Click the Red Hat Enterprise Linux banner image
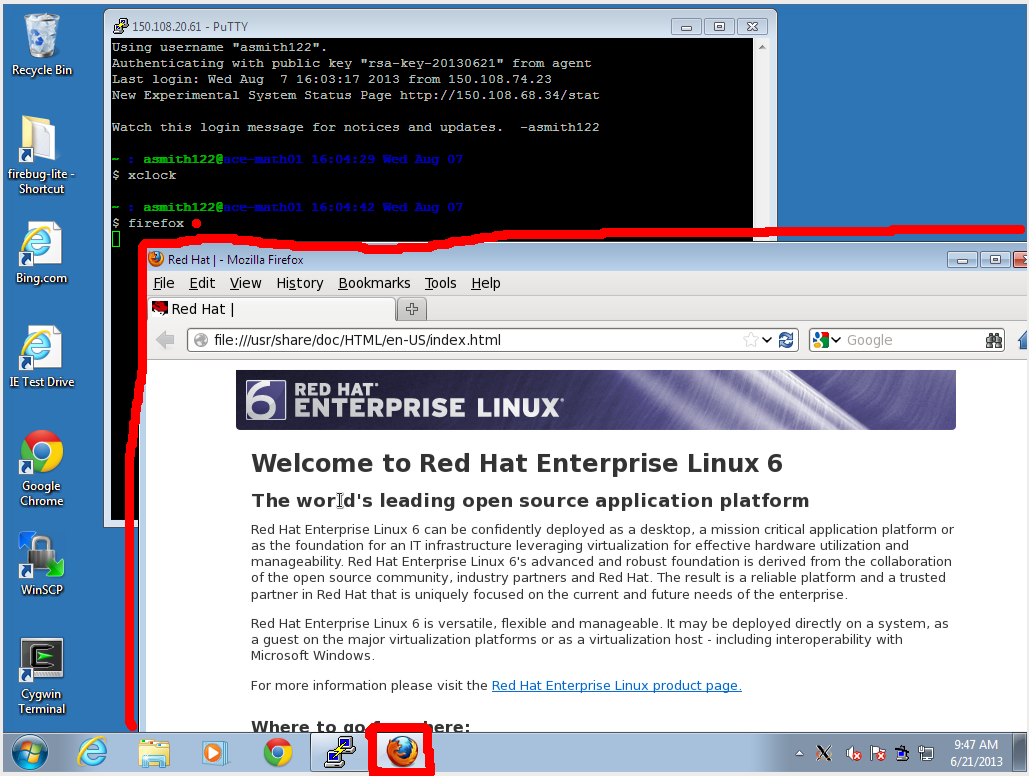Screen dimensions: 1029x776 point(595,400)
